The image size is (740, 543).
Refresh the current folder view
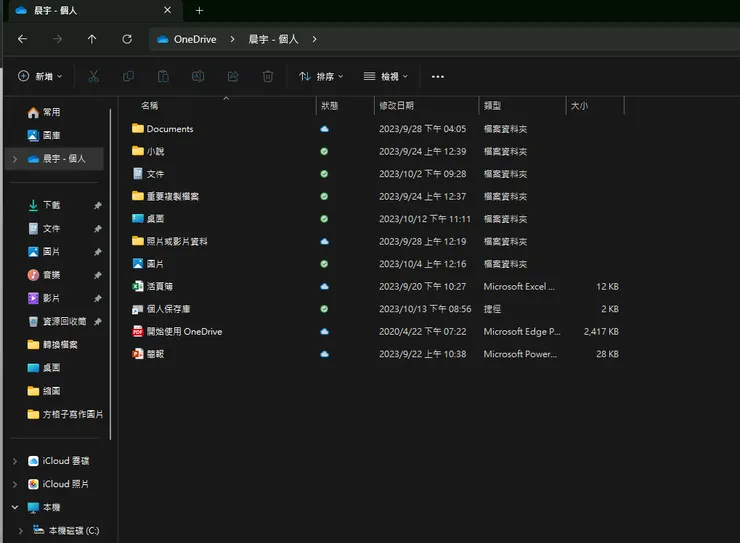coord(127,39)
